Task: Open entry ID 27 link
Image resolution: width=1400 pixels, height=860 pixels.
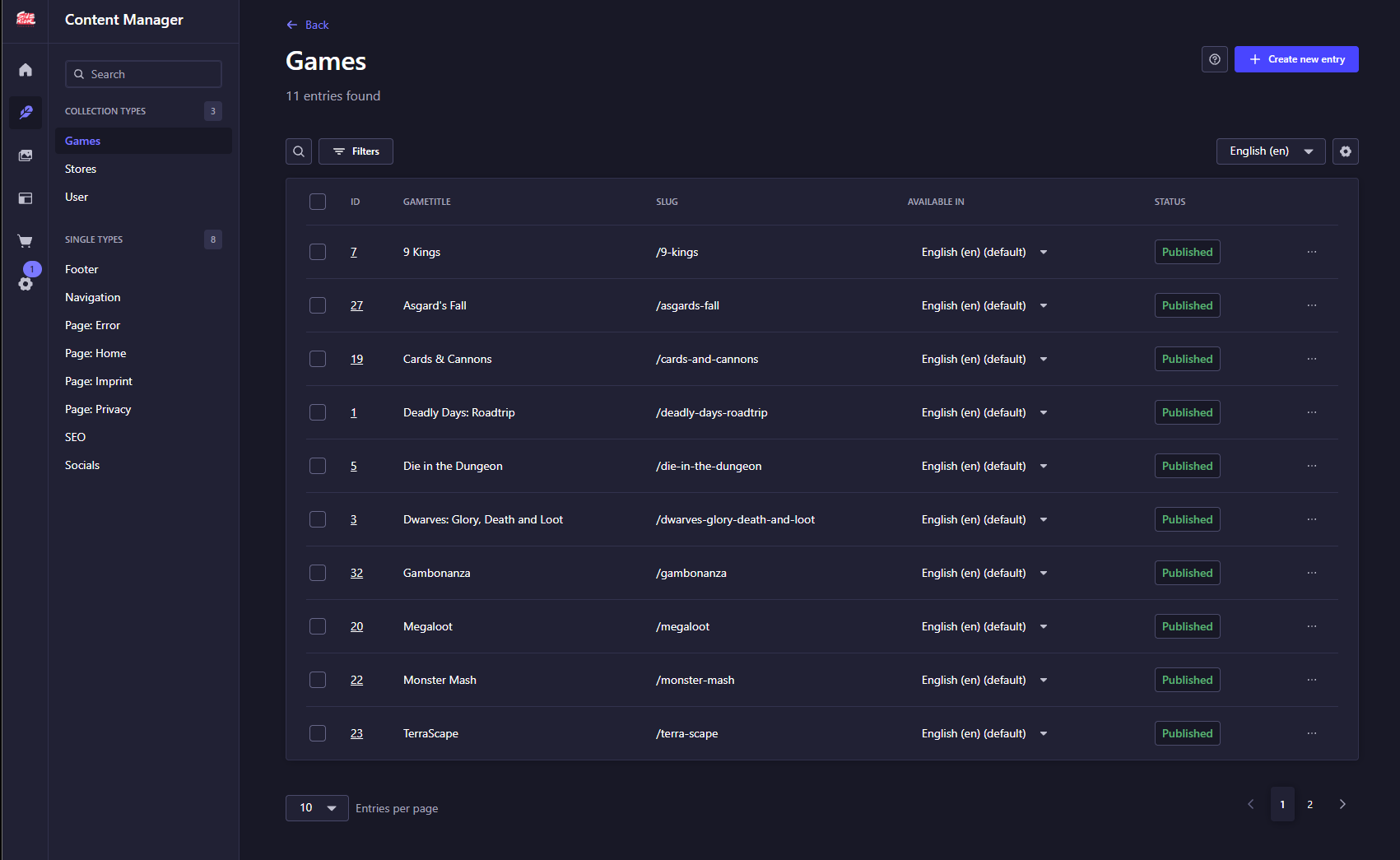Action: pos(356,305)
